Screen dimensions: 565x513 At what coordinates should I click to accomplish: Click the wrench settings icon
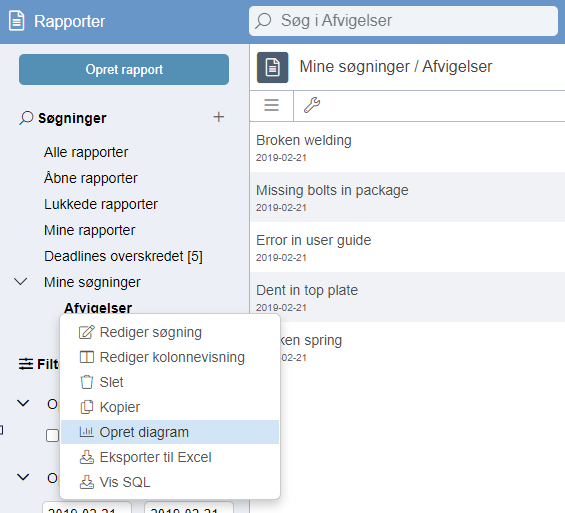coord(312,105)
